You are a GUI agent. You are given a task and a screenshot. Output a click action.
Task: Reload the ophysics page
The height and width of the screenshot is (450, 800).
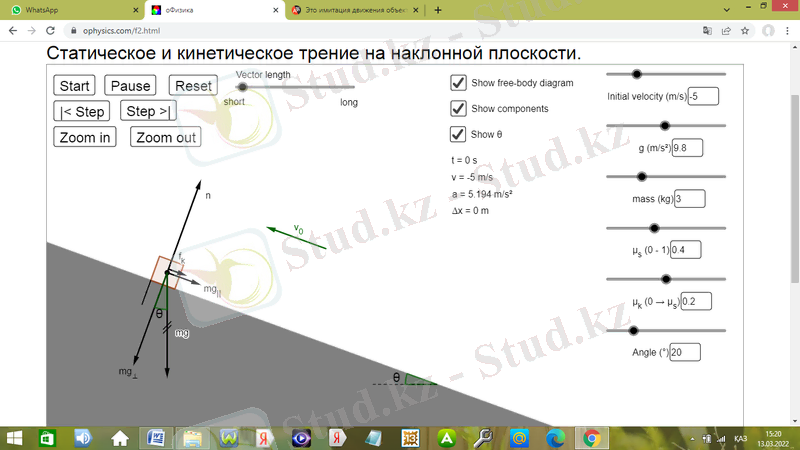coord(50,31)
